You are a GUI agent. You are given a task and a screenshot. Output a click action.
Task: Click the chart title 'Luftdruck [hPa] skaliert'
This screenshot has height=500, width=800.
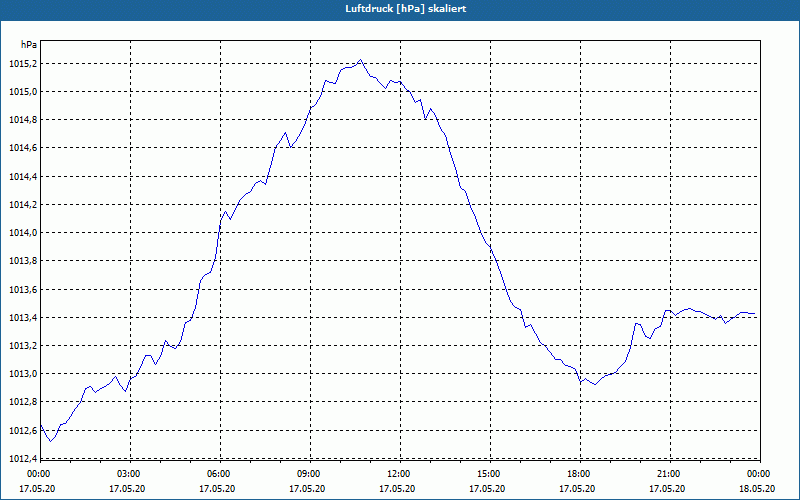pyautogui.click(x=406, y=9)
